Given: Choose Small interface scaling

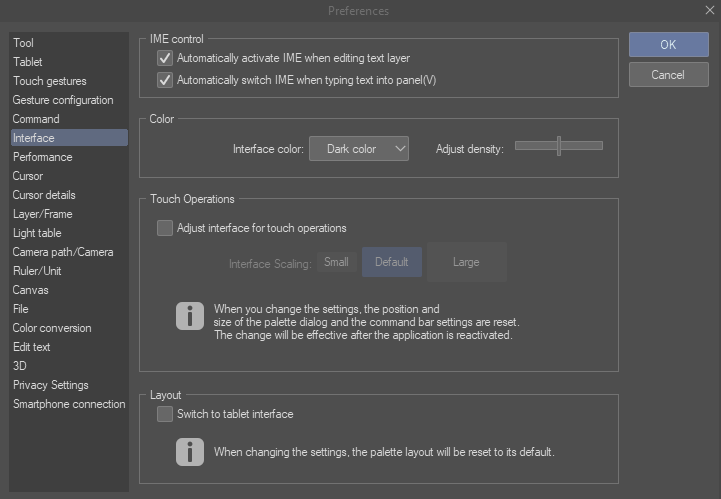Looking at the screenshot, I should 337,262.
